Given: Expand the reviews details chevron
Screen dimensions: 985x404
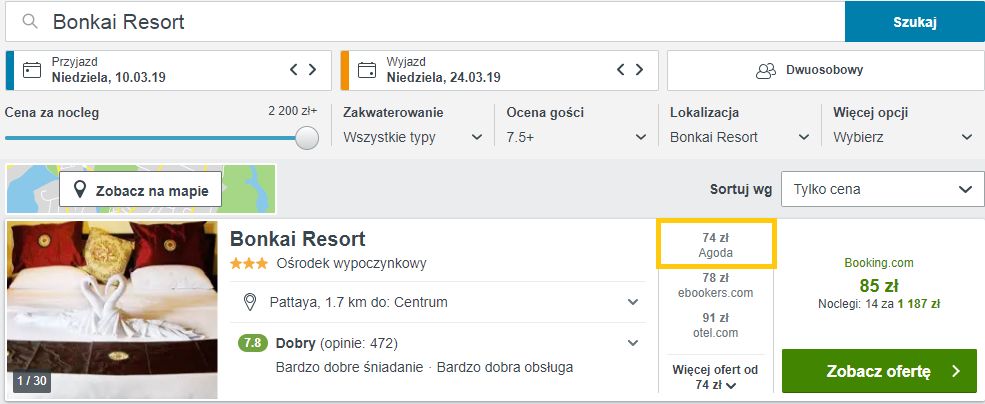Looking at the screenshot, I should pos(633,344).
